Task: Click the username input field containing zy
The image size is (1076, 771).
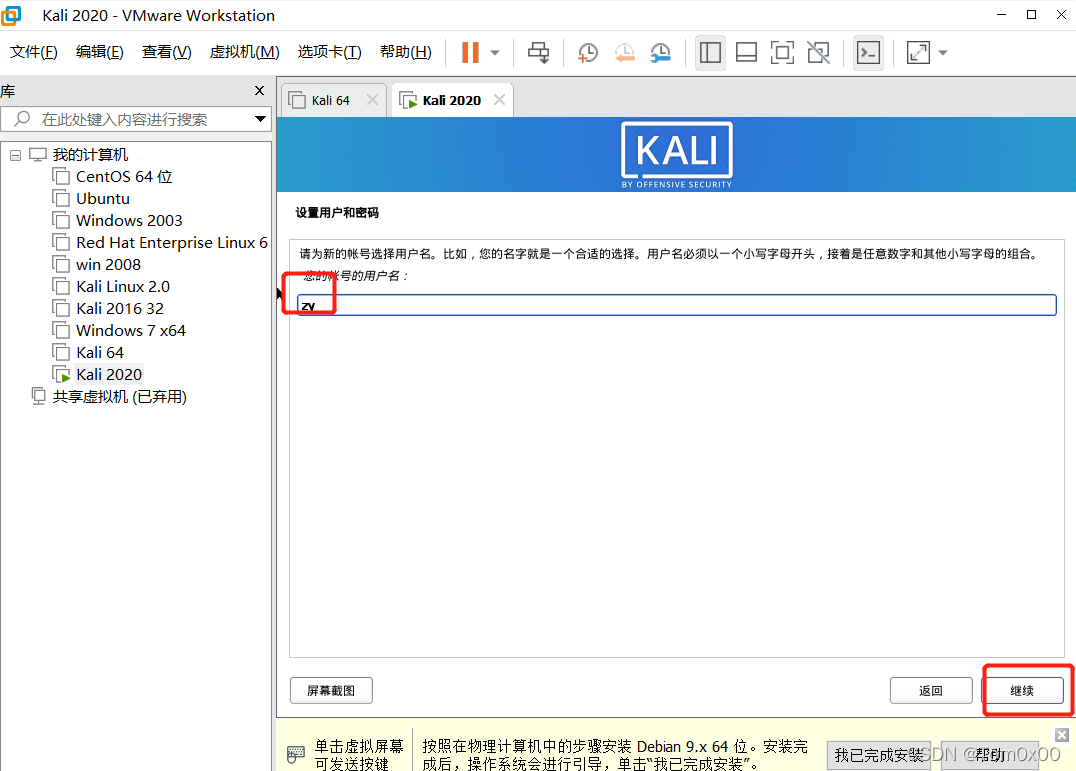Action: click(x=677, y=305)
